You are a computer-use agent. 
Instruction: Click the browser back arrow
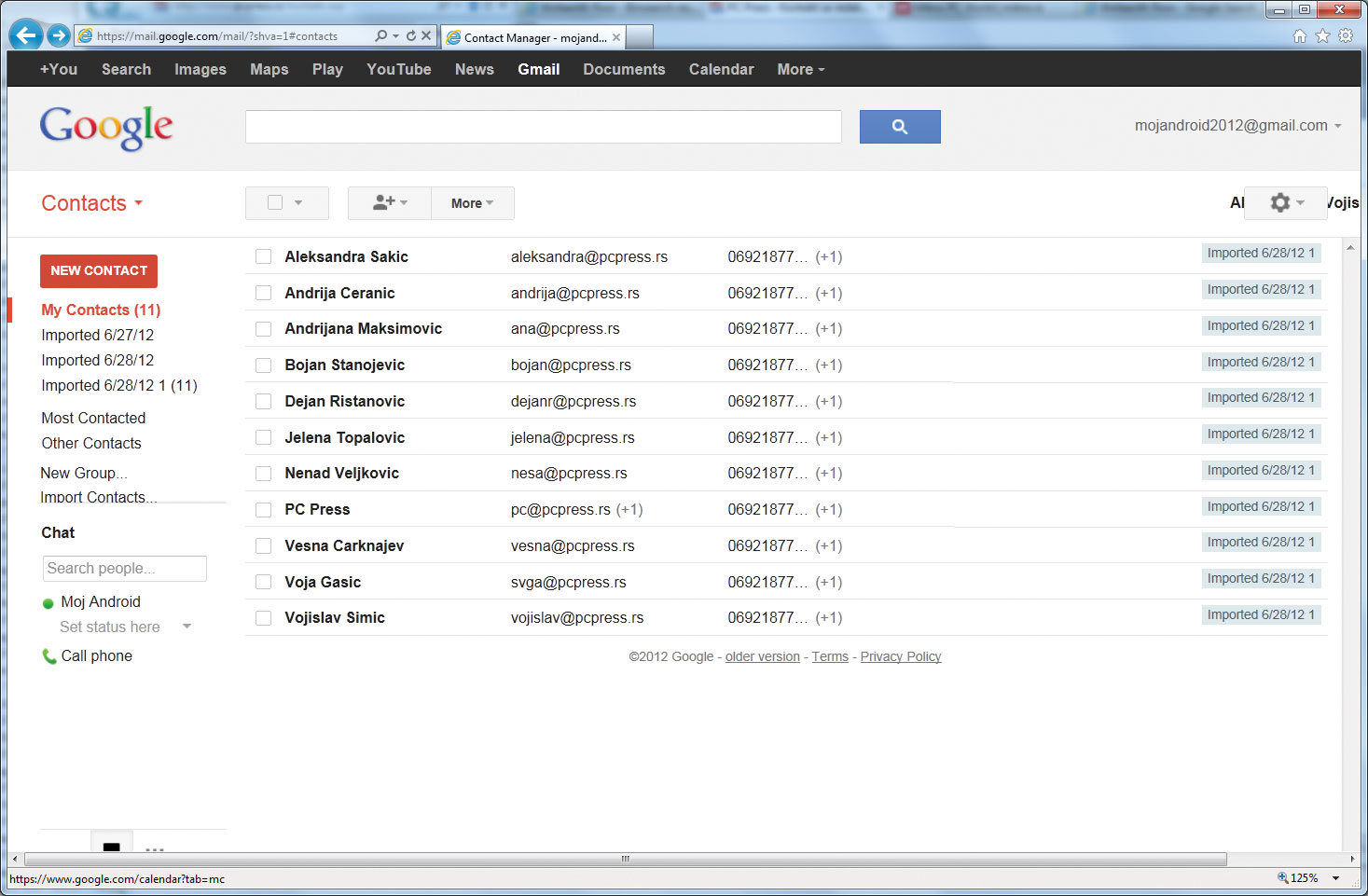coord(27,35)
